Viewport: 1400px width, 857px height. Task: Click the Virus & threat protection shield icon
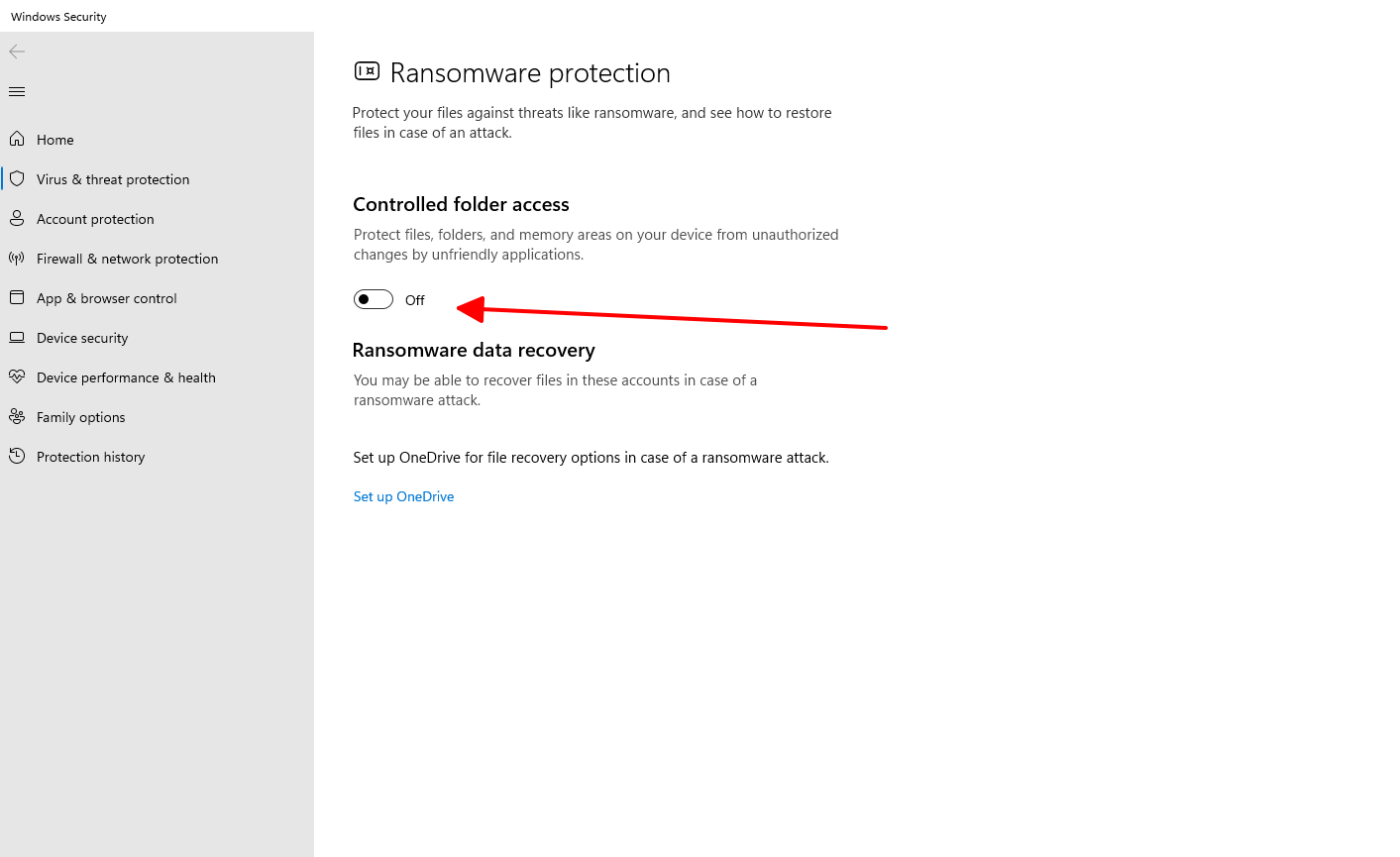pyautogui.click(x=17, y=179)
